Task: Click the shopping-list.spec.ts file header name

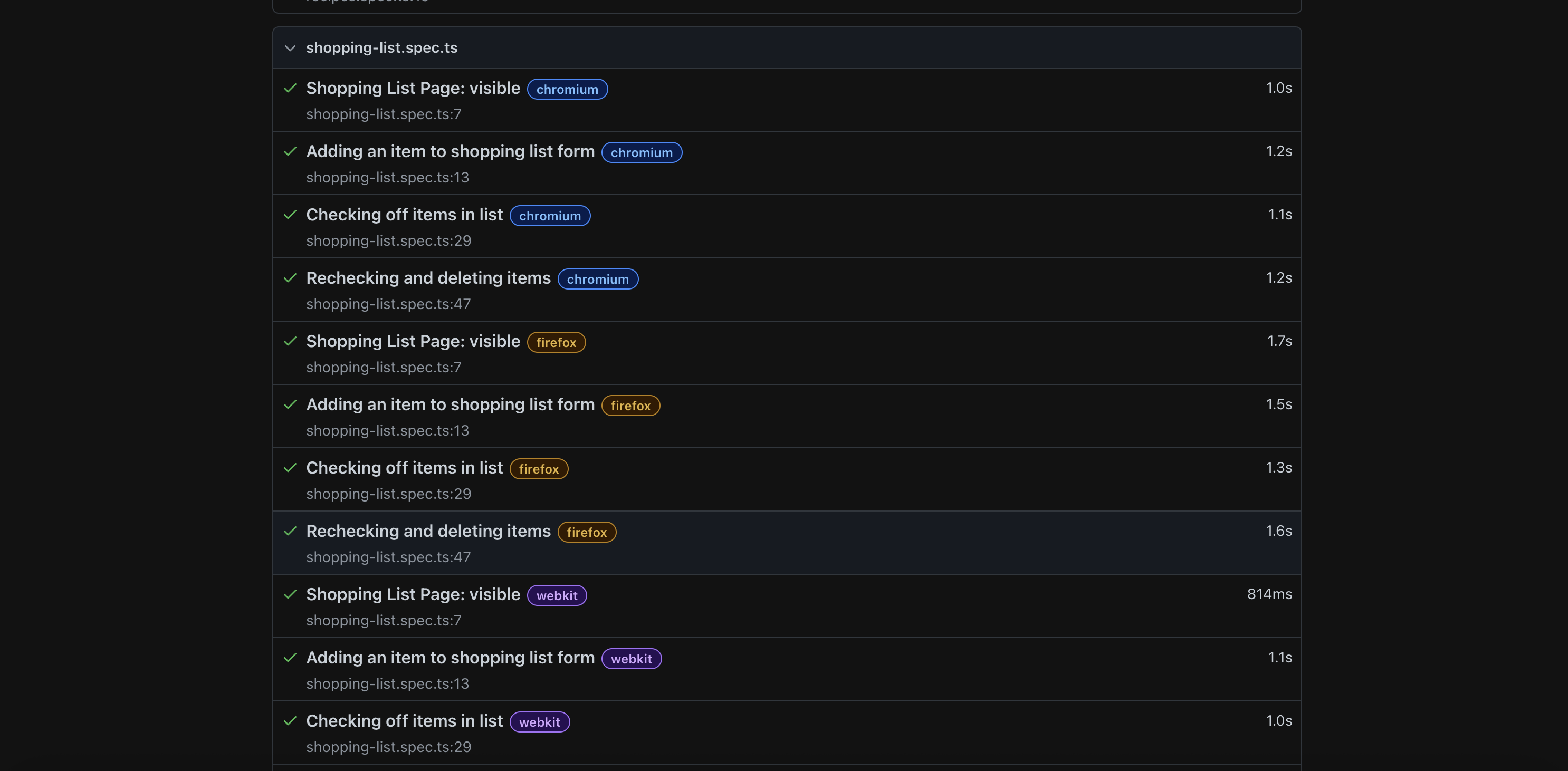Action: coord(381,48)
